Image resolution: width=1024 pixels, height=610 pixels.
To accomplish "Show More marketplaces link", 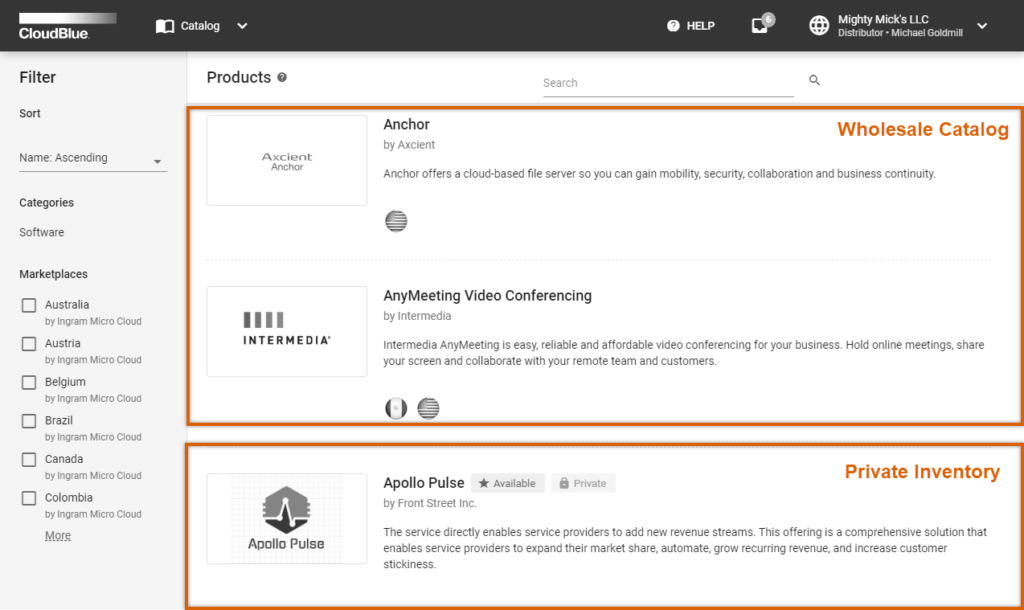I will (58, 536).
